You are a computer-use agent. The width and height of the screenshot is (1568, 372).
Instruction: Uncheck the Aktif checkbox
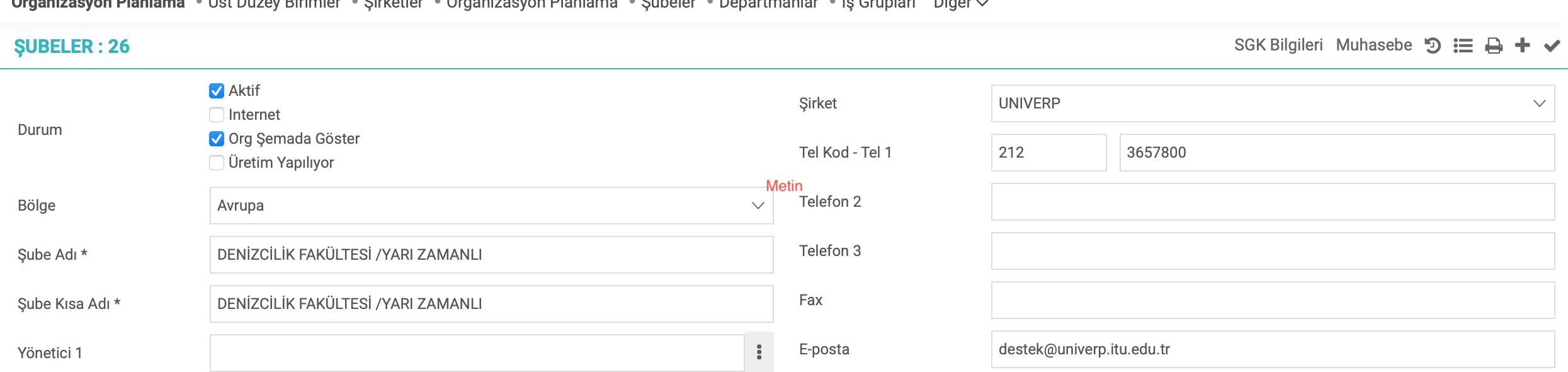pos(217,91)
